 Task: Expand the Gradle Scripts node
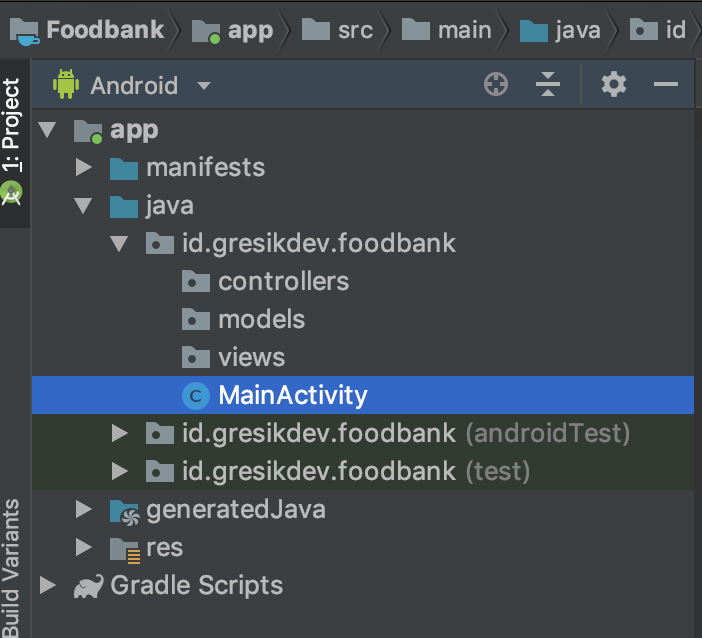point(46,586)
